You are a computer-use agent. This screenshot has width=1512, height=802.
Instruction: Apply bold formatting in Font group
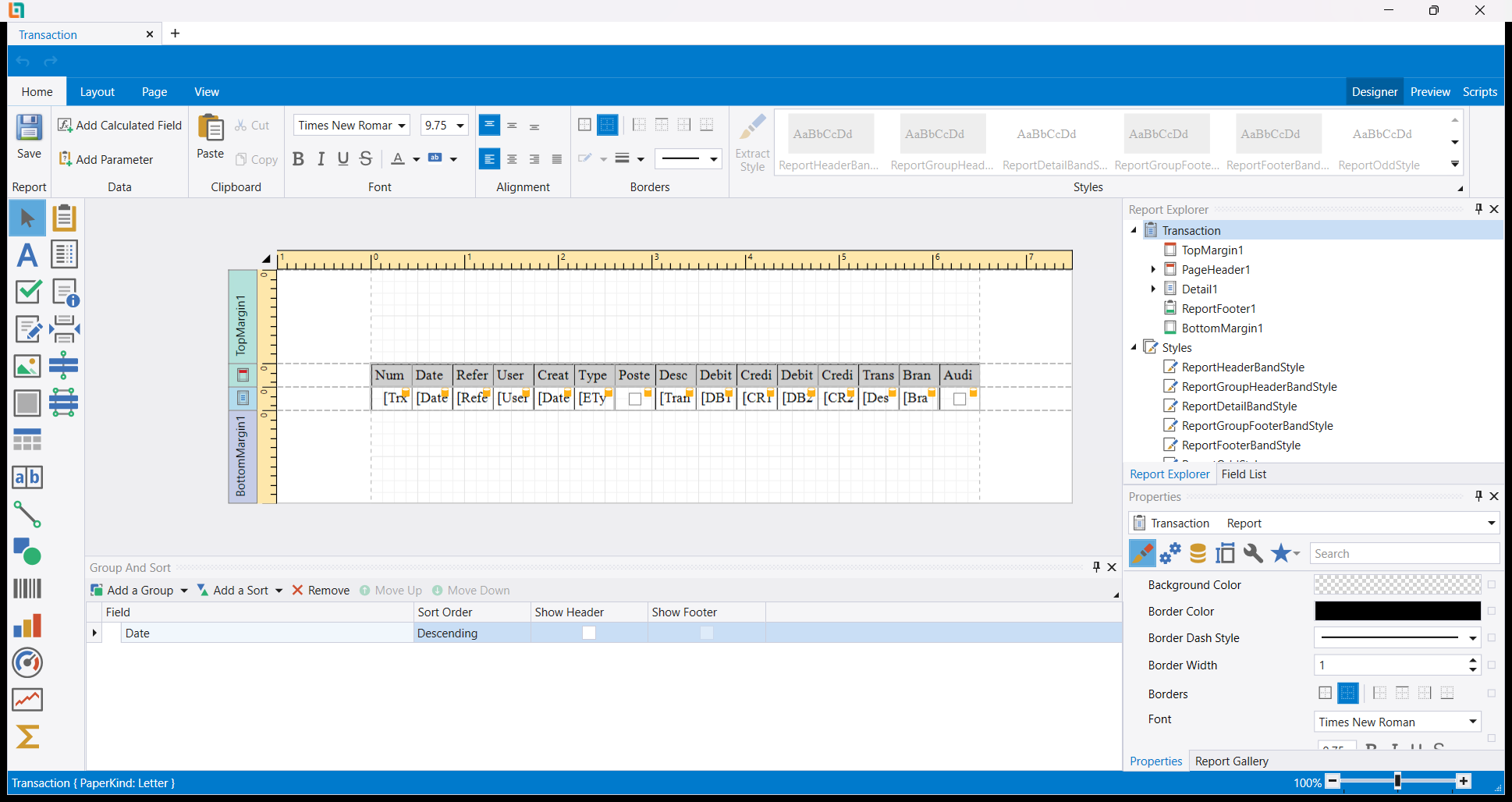(298, 159)
